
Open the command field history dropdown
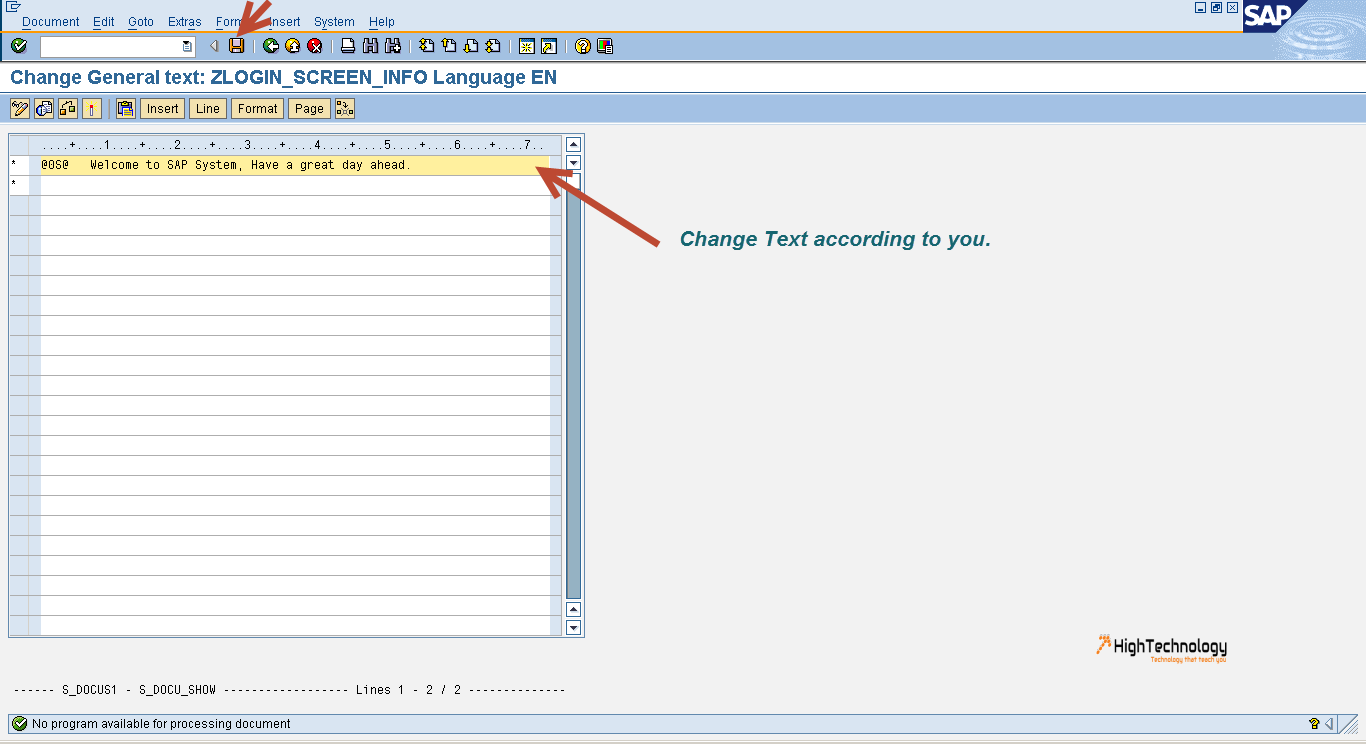(187, 46)
